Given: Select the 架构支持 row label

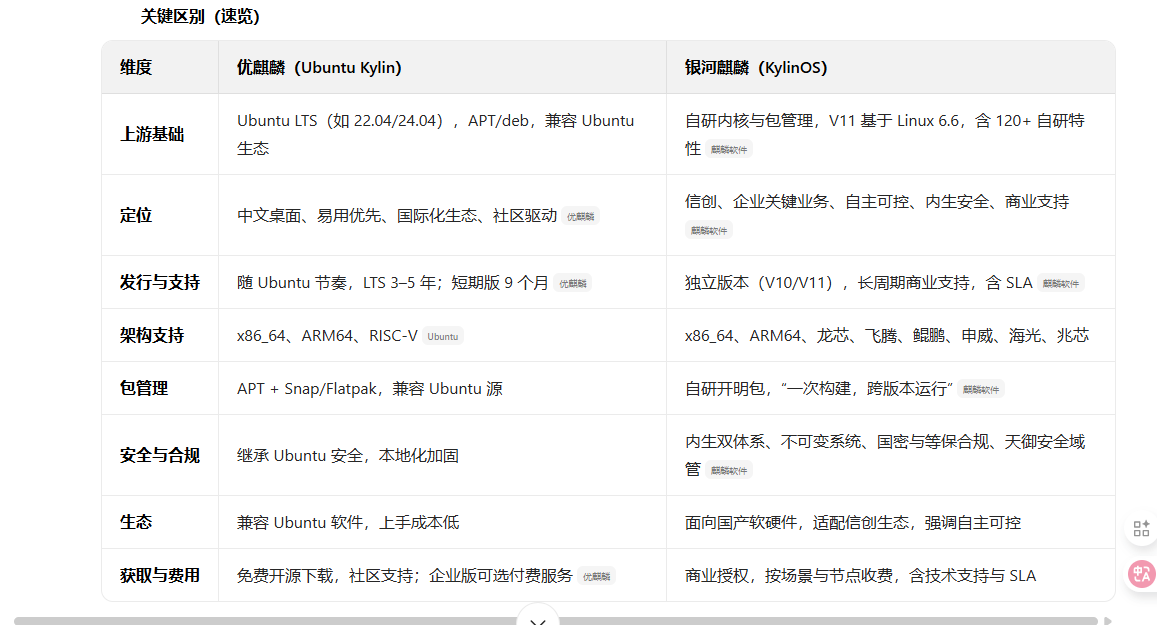Looking at the screenshot, I should click(151, 336).
